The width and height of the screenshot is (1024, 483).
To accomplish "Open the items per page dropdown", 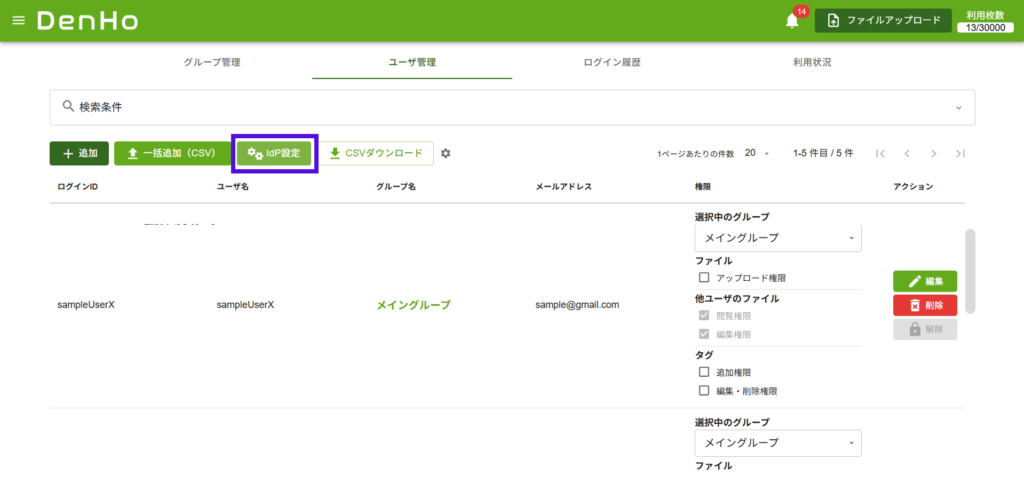I will (756, 153).
